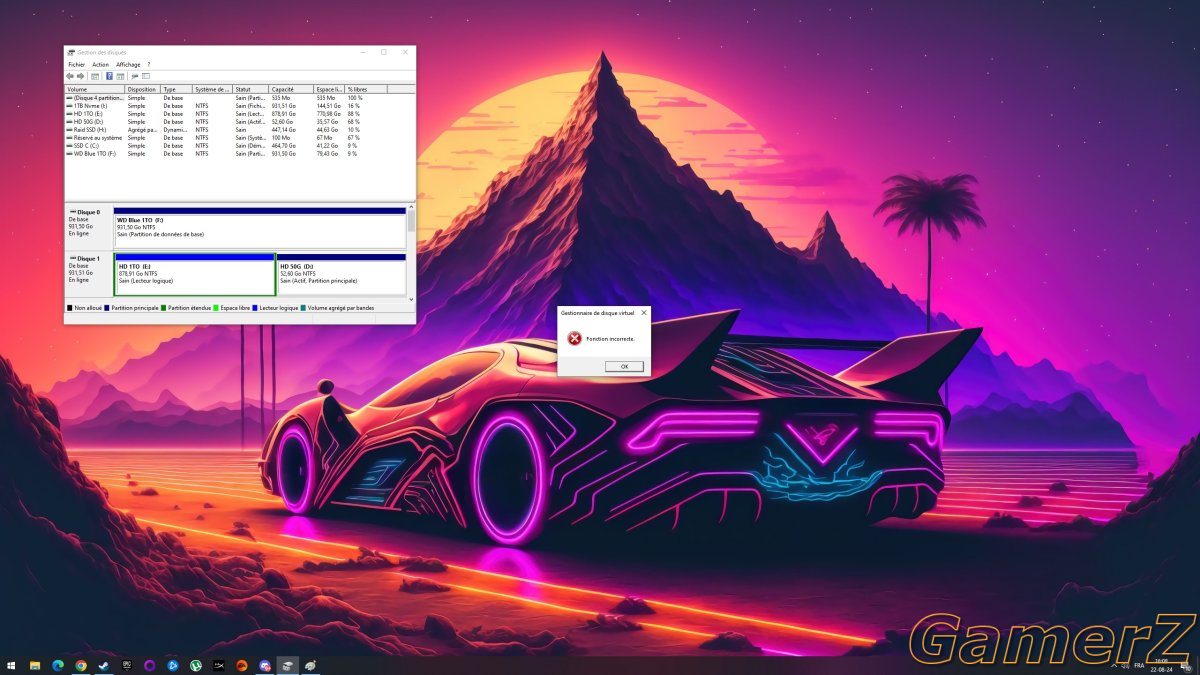This screenshot has width=1200, height=675.
Task: Sort by the Système de fichiers column header
Action: click(213, 89)
